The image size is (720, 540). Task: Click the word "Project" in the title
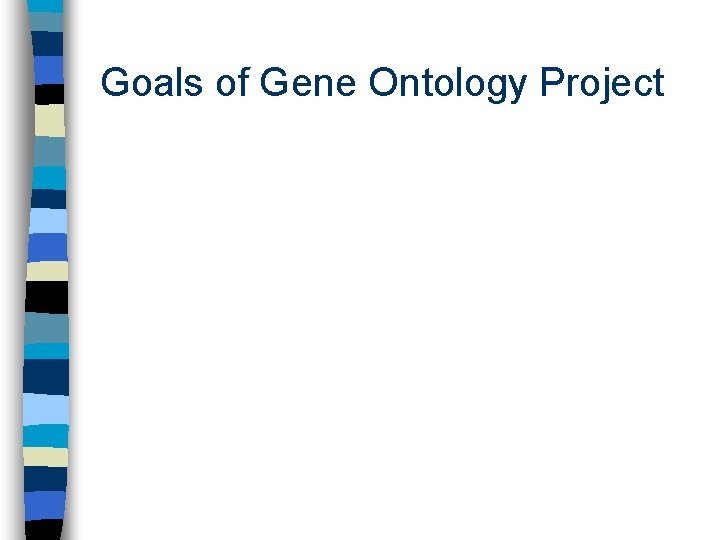tap(601, 85)
